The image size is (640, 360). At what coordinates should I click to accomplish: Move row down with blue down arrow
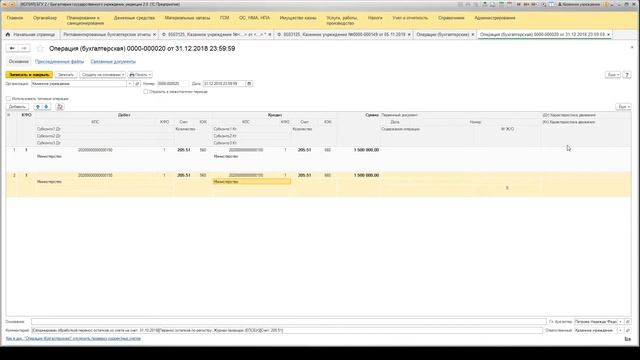point(46,107)
